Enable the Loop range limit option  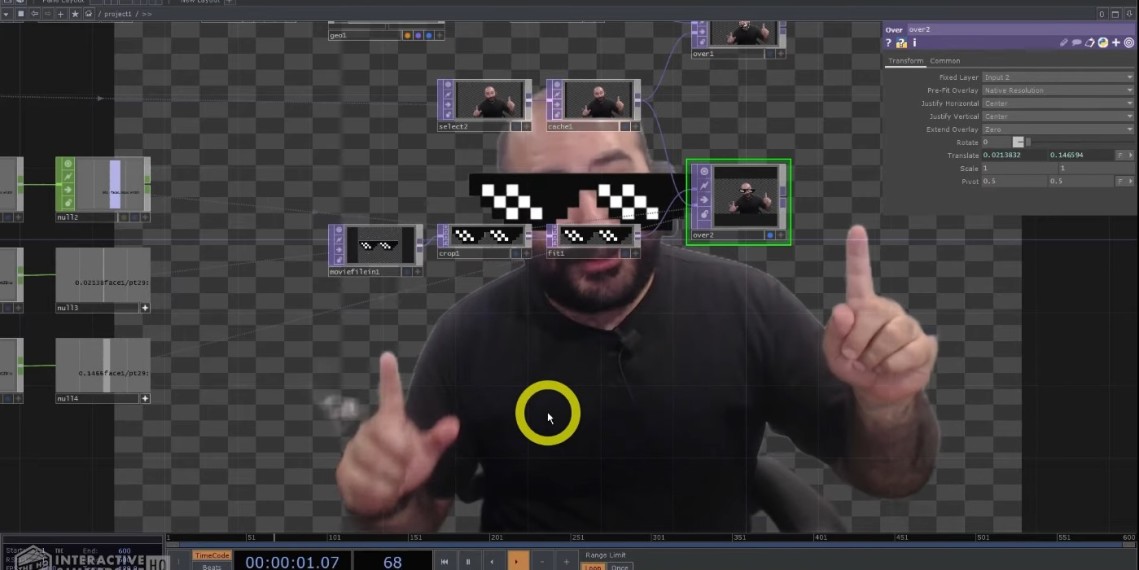[x=593, y=567]
